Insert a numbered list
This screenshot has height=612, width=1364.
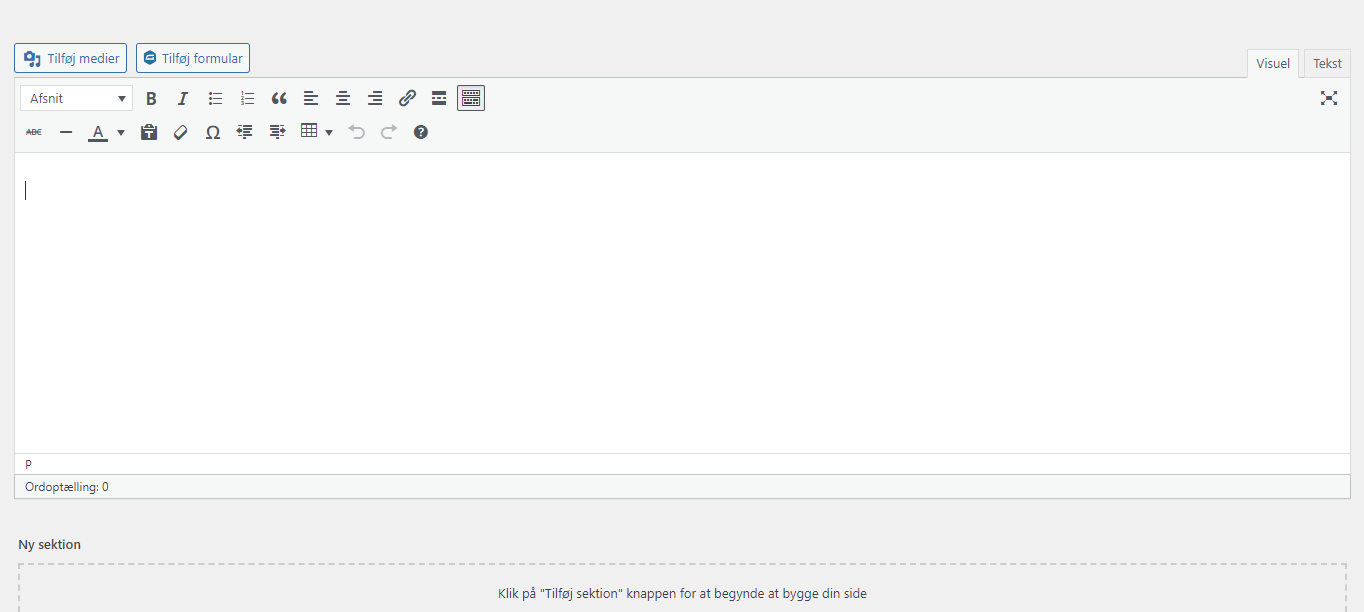click(x=247, y=98)
